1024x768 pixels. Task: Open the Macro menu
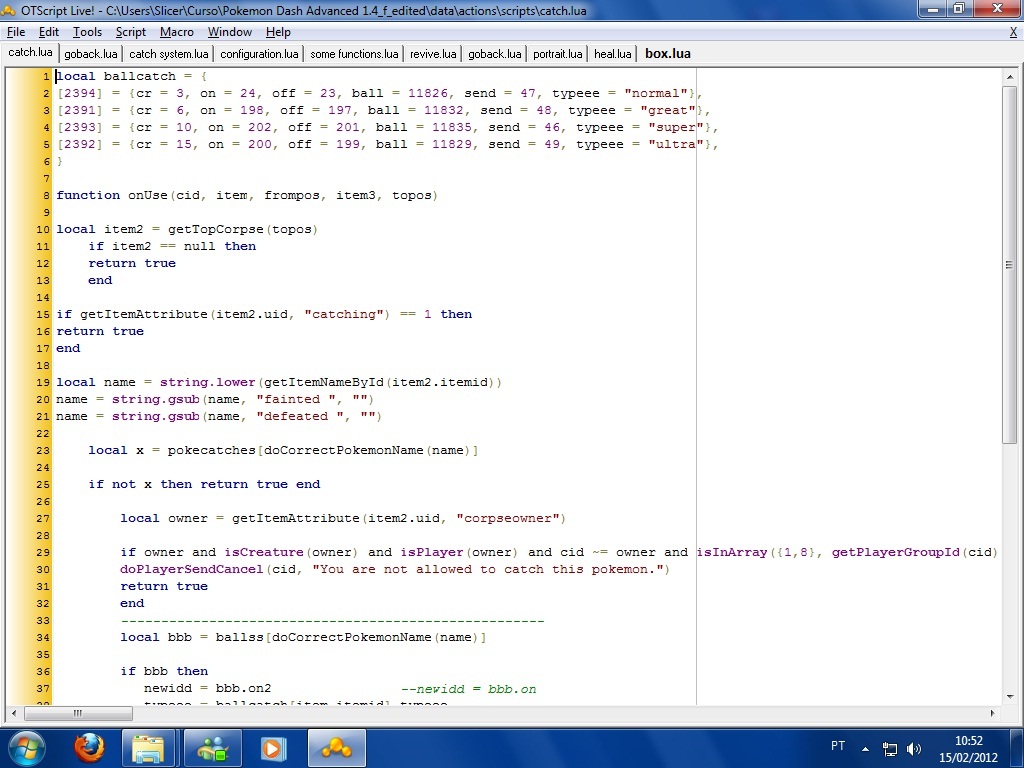pos(176,32)
